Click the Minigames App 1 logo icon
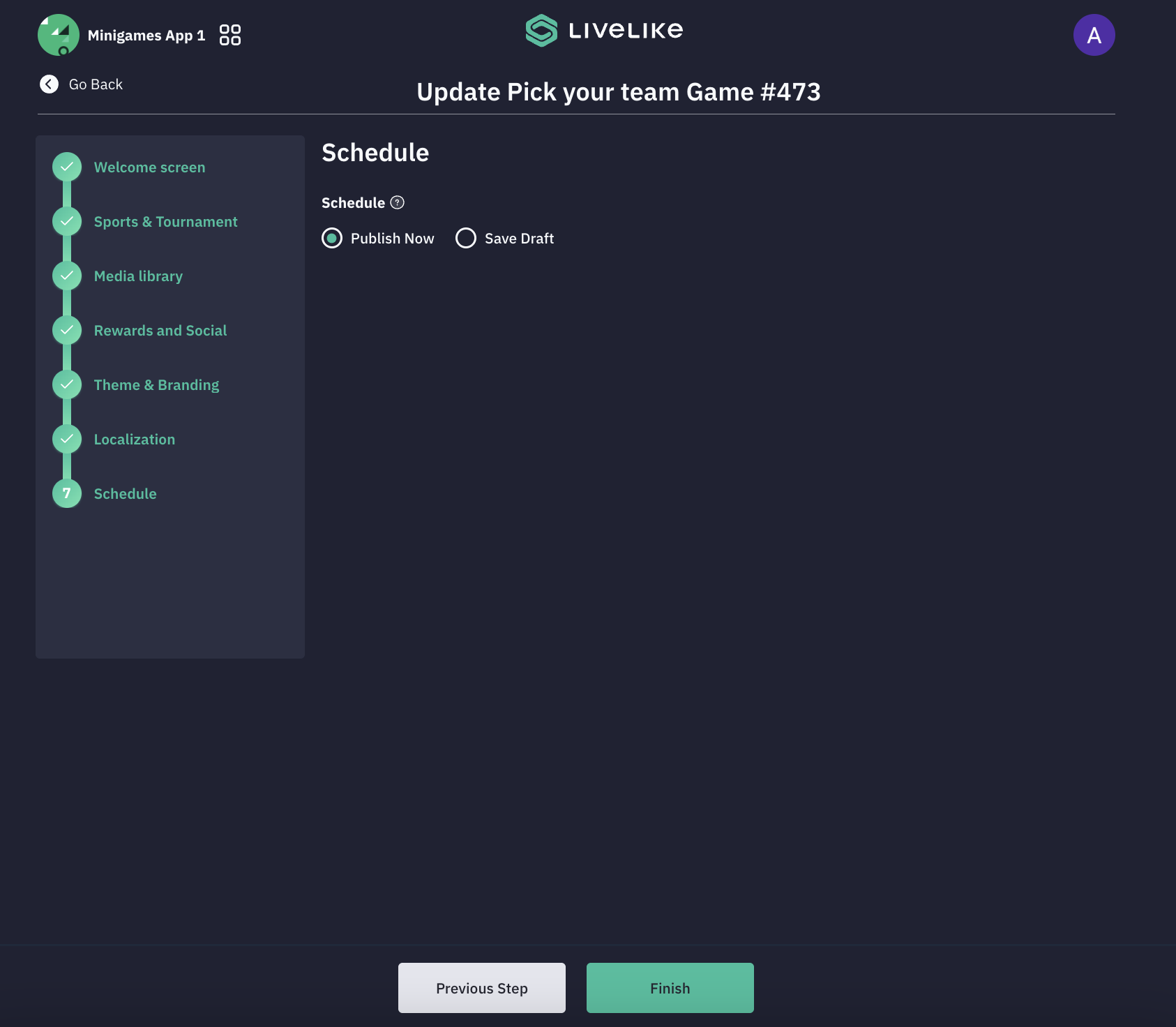1176x1027 pixels. [x=59, y=35]
